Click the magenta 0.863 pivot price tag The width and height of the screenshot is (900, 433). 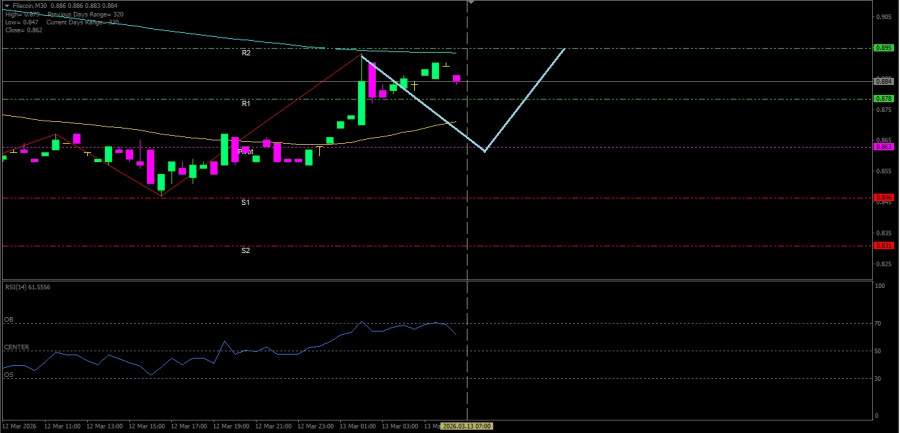882,147
